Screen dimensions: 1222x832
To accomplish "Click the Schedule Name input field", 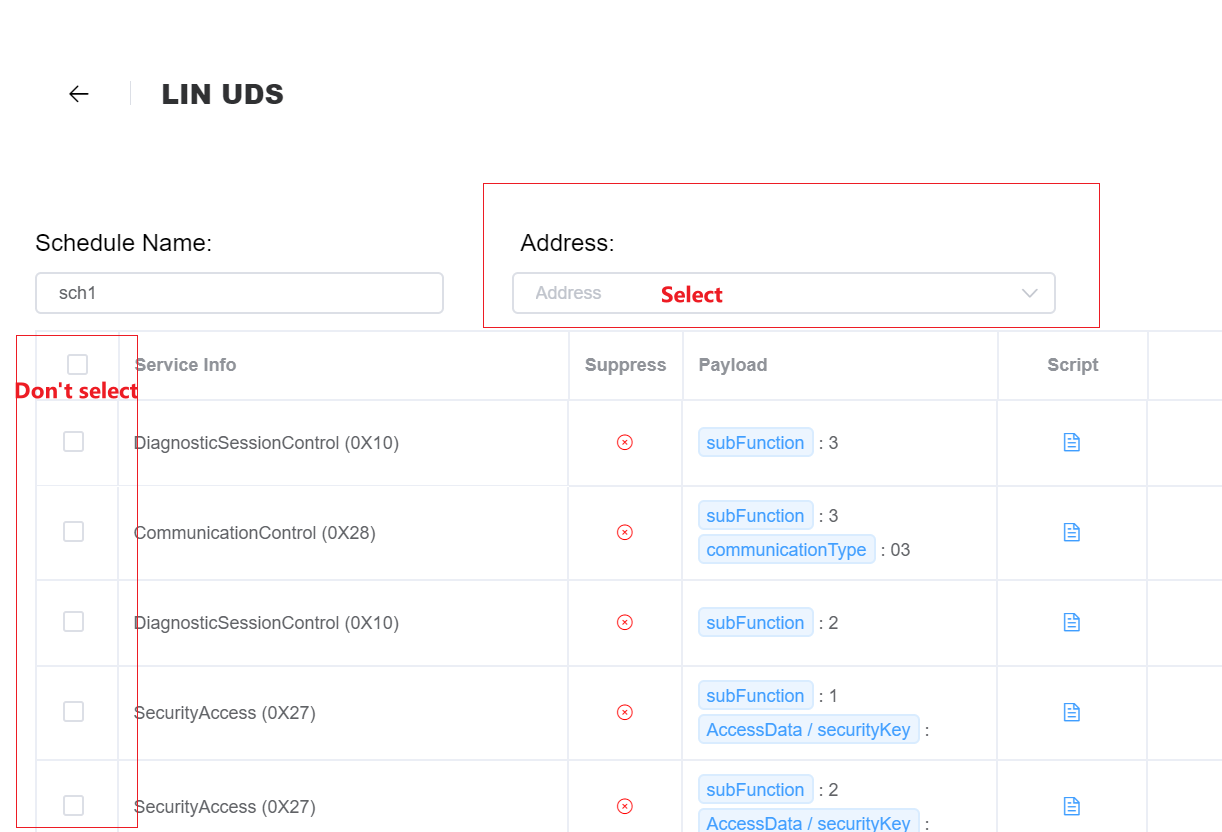I will 239,292.
